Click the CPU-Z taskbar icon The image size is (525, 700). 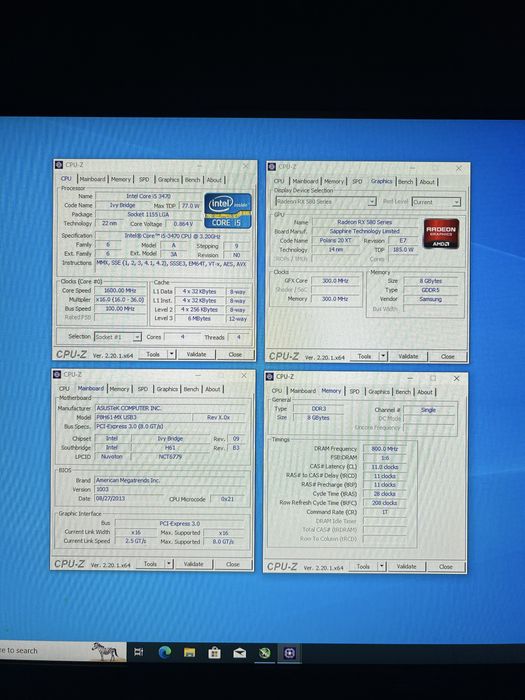click(289, 653)
